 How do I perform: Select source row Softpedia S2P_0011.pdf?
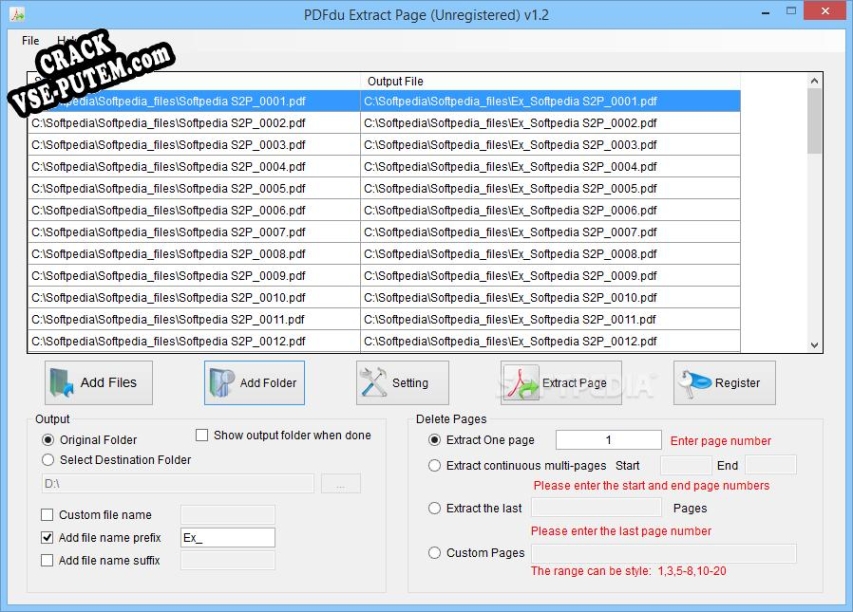tap(194, 319)
